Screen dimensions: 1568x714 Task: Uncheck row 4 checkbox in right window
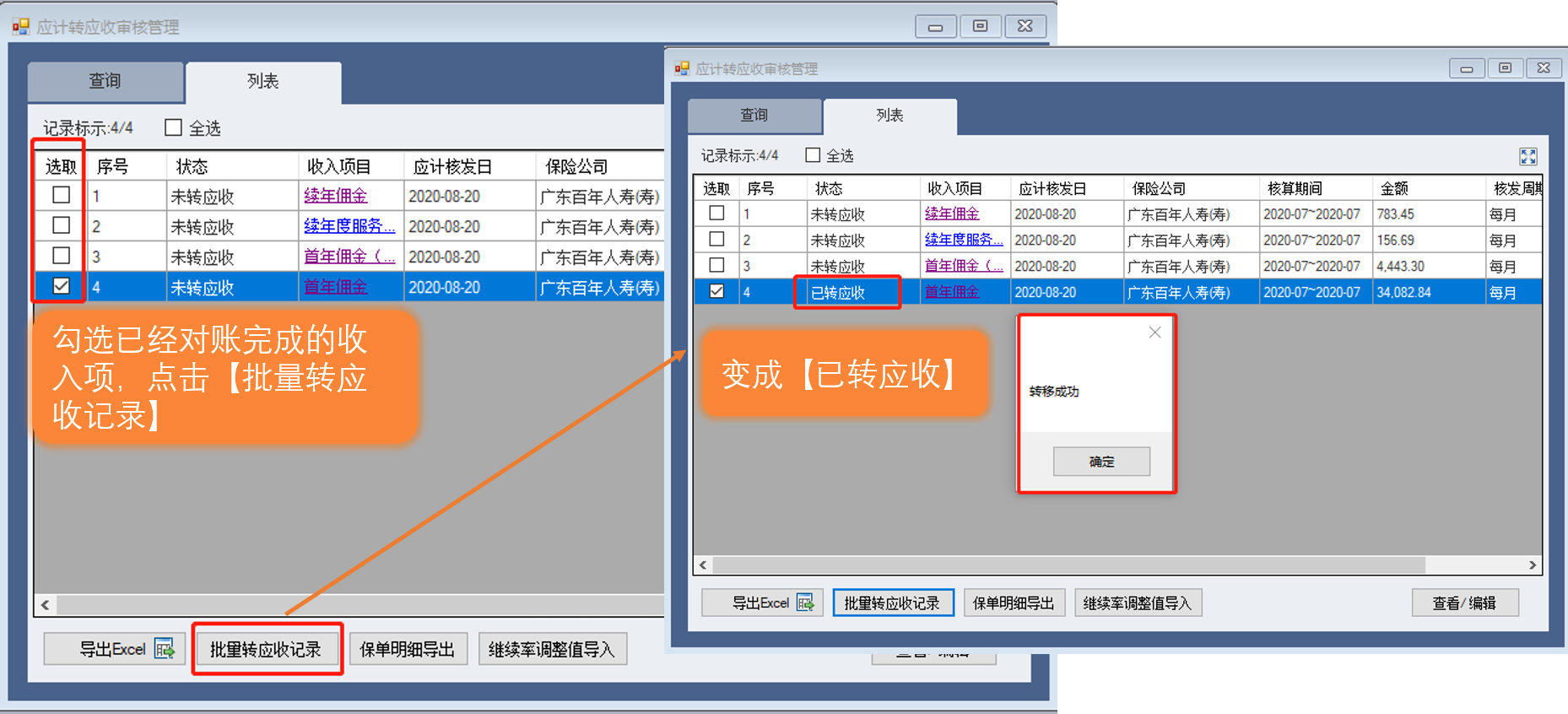[x=716, y=291]
